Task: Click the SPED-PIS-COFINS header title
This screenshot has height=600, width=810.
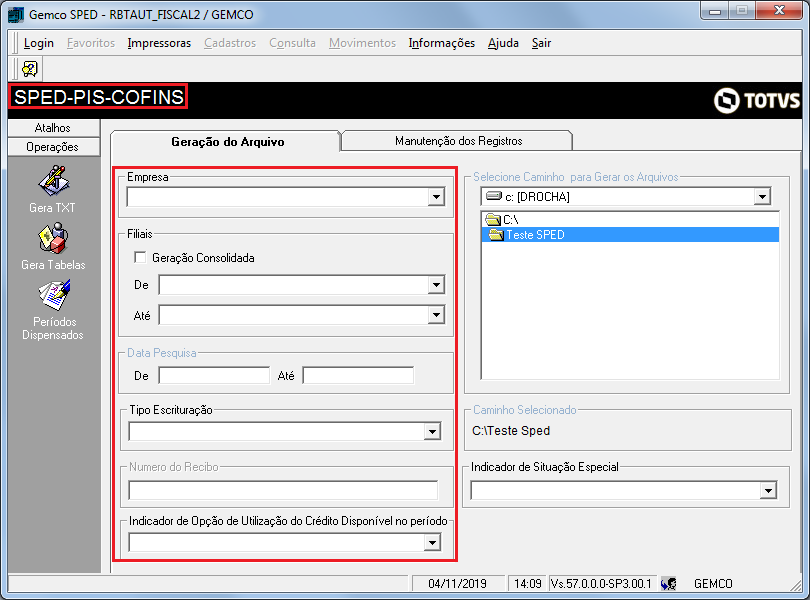Action: (x=98, y=97)
